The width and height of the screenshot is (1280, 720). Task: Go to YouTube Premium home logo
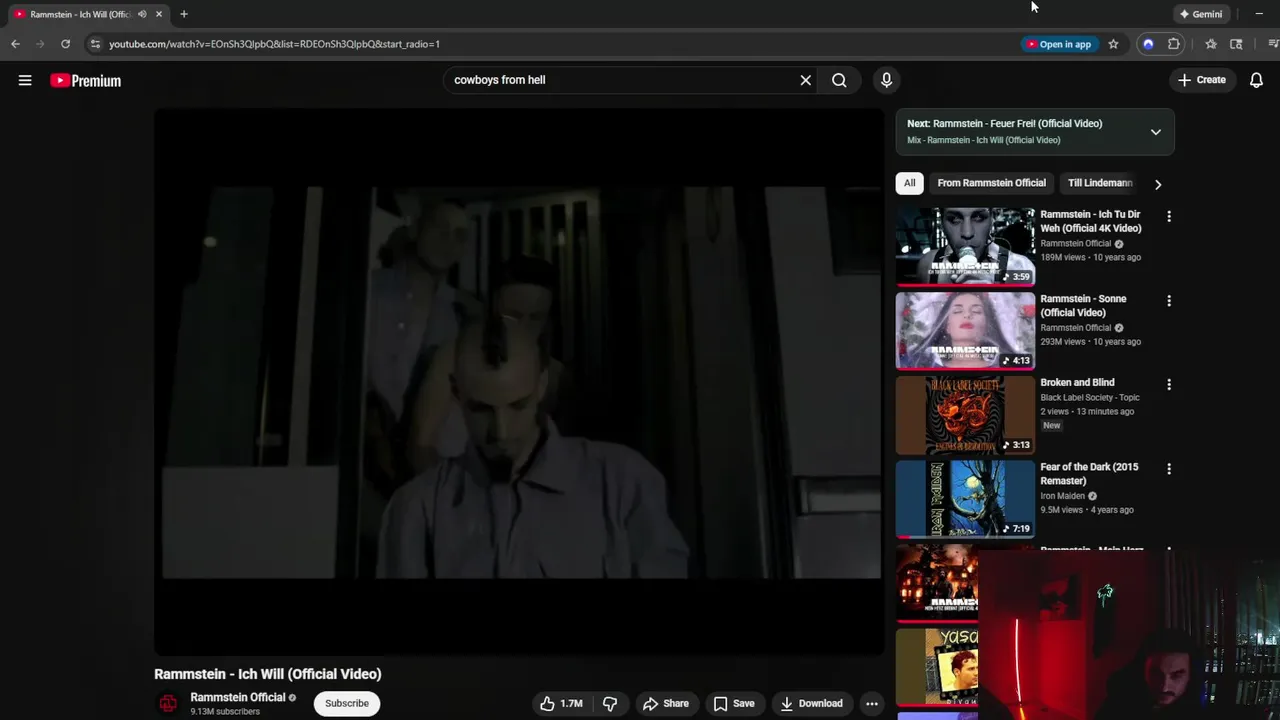click(x=86, y=80)
